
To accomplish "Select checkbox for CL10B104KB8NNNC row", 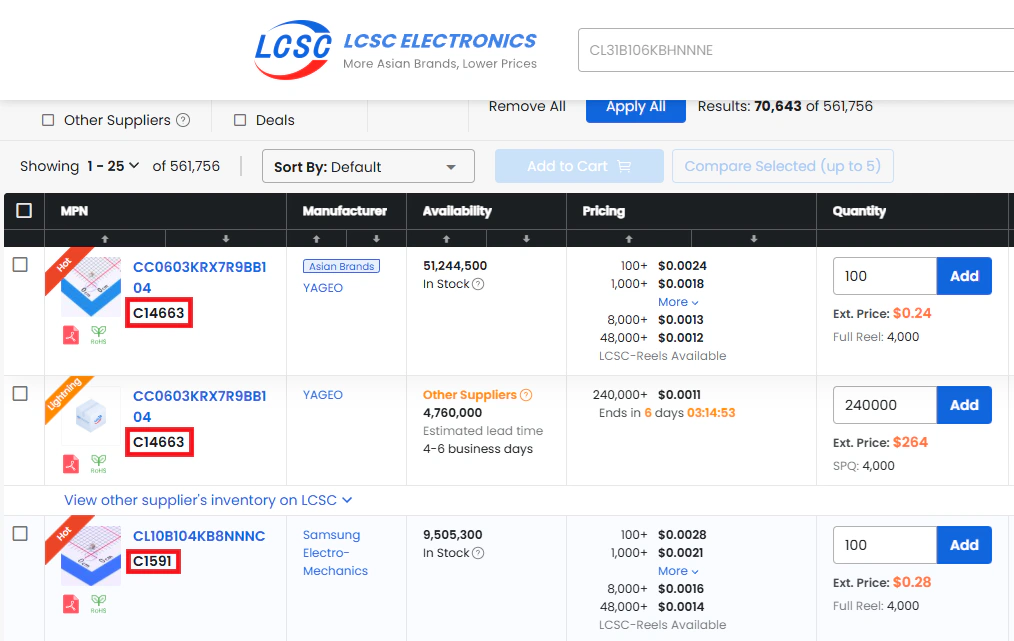I will pos(20,534).
